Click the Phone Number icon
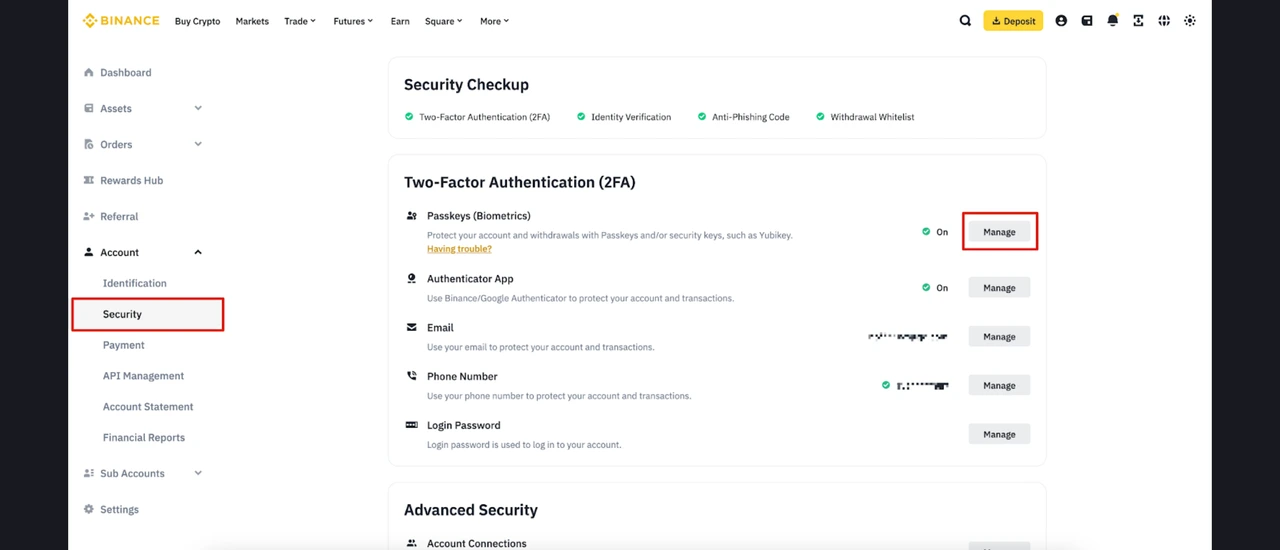The height and width of the screenshot is (550, 1280). click(x=412, y=376)
